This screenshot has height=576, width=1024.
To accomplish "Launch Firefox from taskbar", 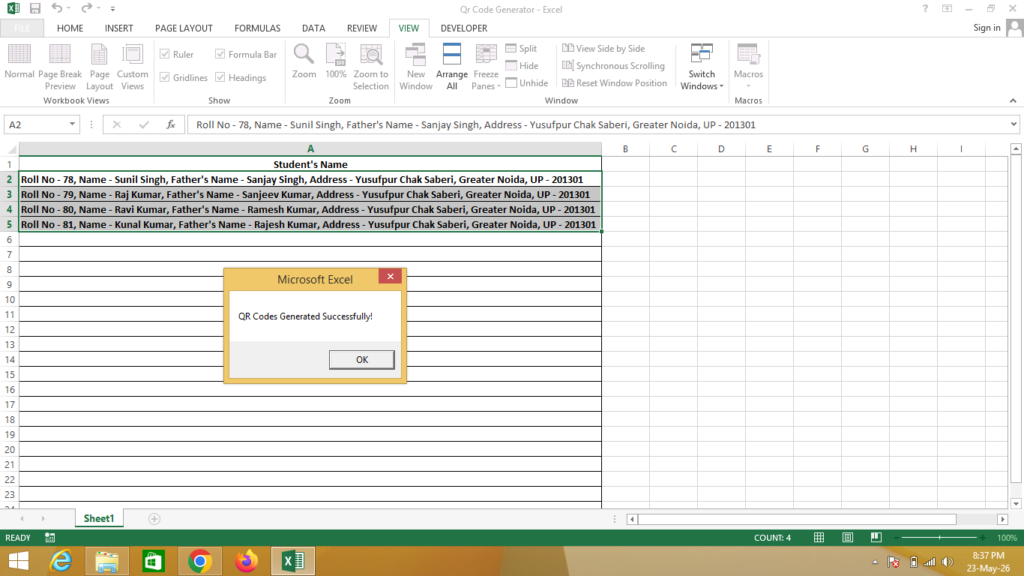I will 246,561.
